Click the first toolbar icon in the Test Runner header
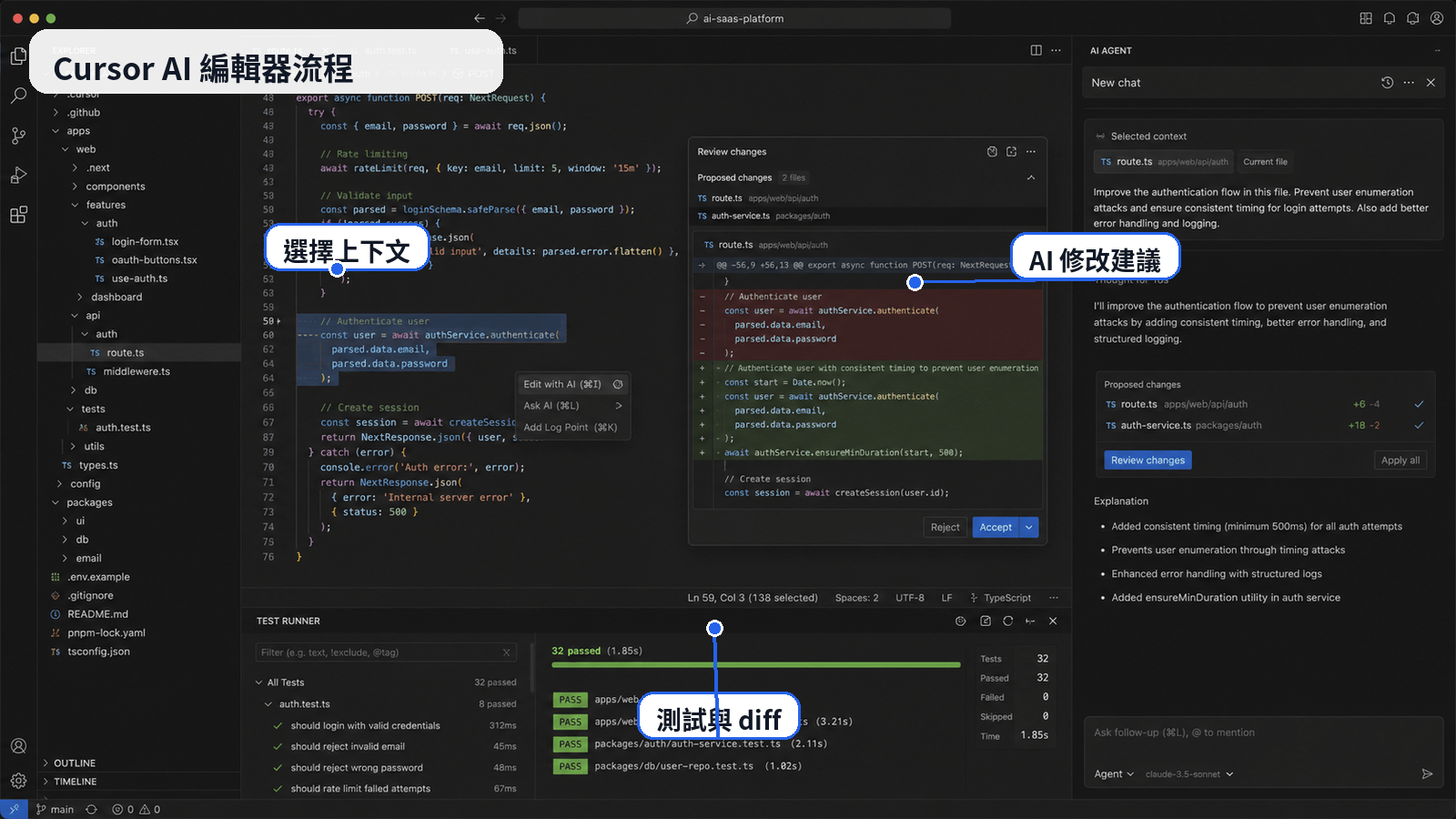The height and width of the screenshot is (819, 1456). pyautogui.click(x=960, y=621)
